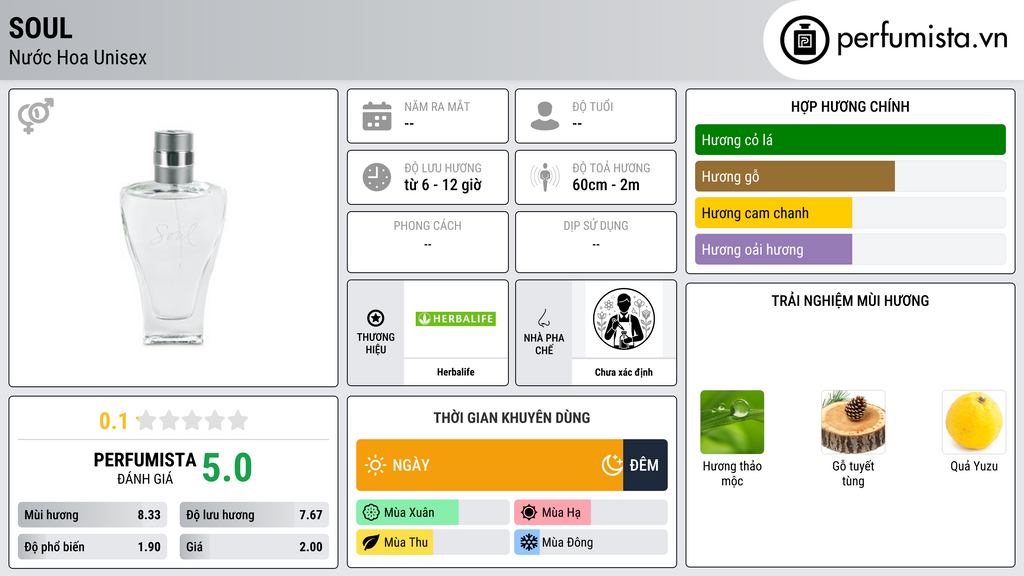Click the Mùa Thu season bar
This screenshot has height=576, width=1024.
pyautogui.click(x=432, y=542)
